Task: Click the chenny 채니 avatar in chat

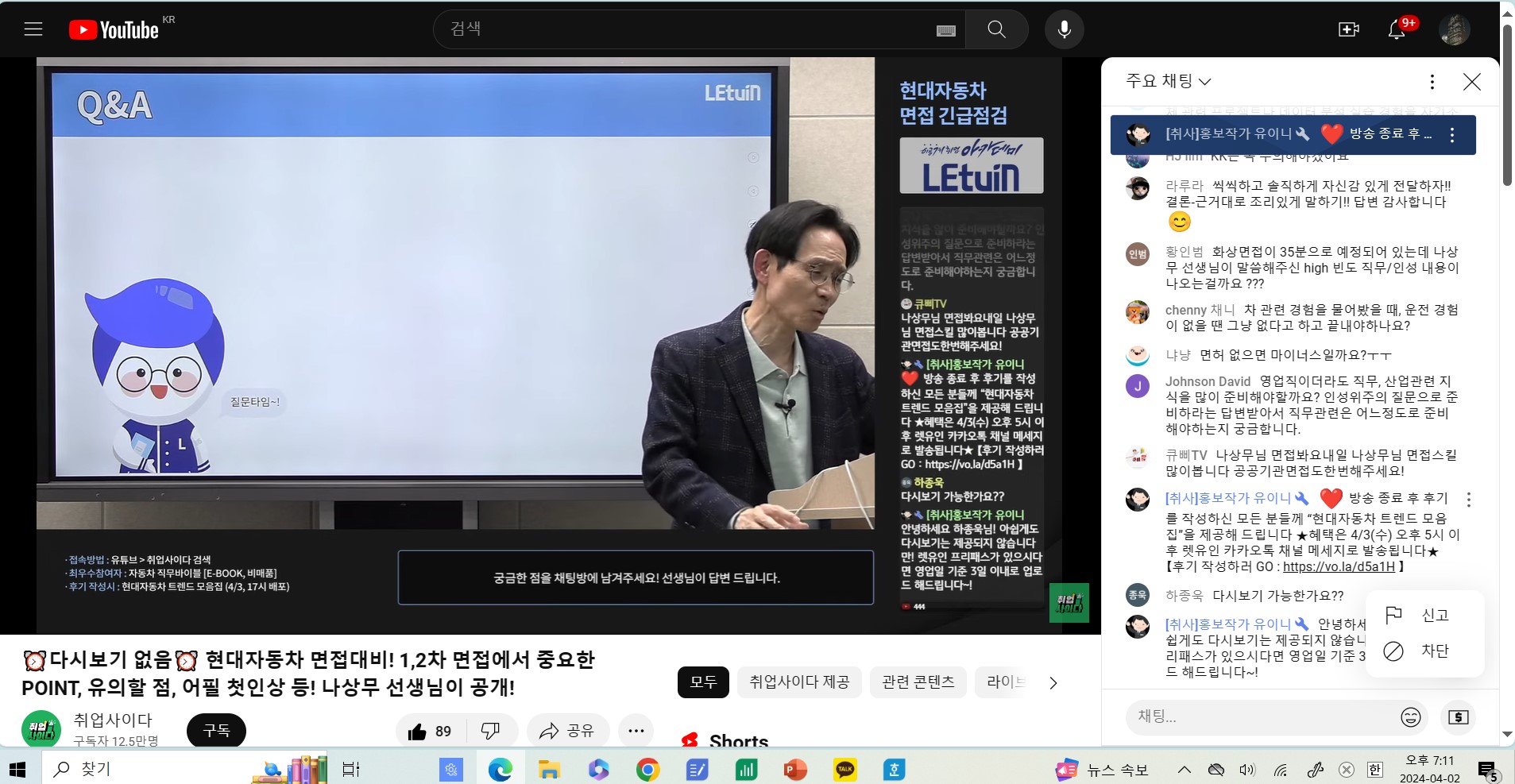Action: (1138, 311)
